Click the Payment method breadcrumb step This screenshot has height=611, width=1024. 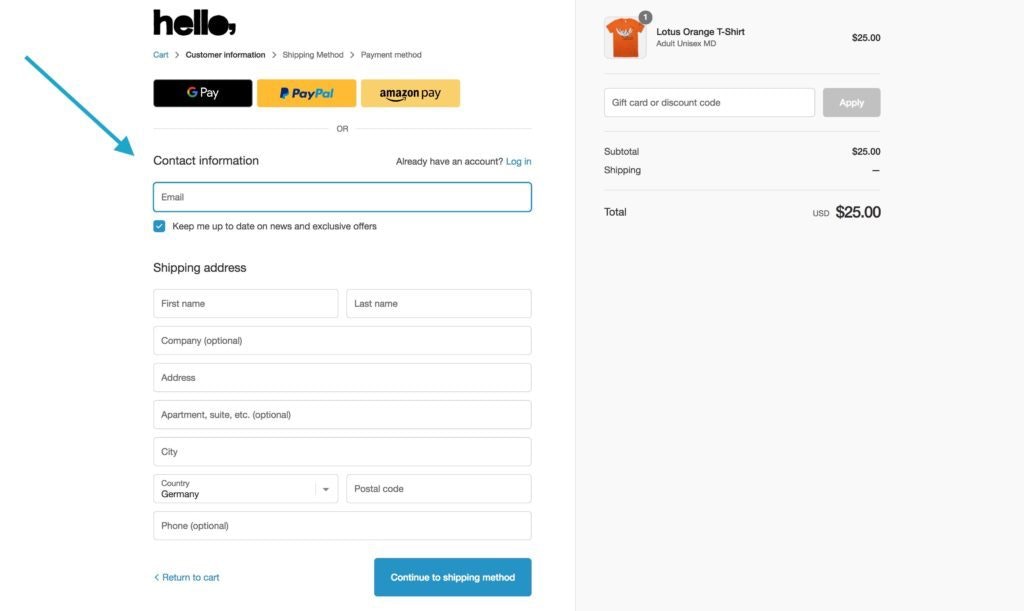(391, 55)
